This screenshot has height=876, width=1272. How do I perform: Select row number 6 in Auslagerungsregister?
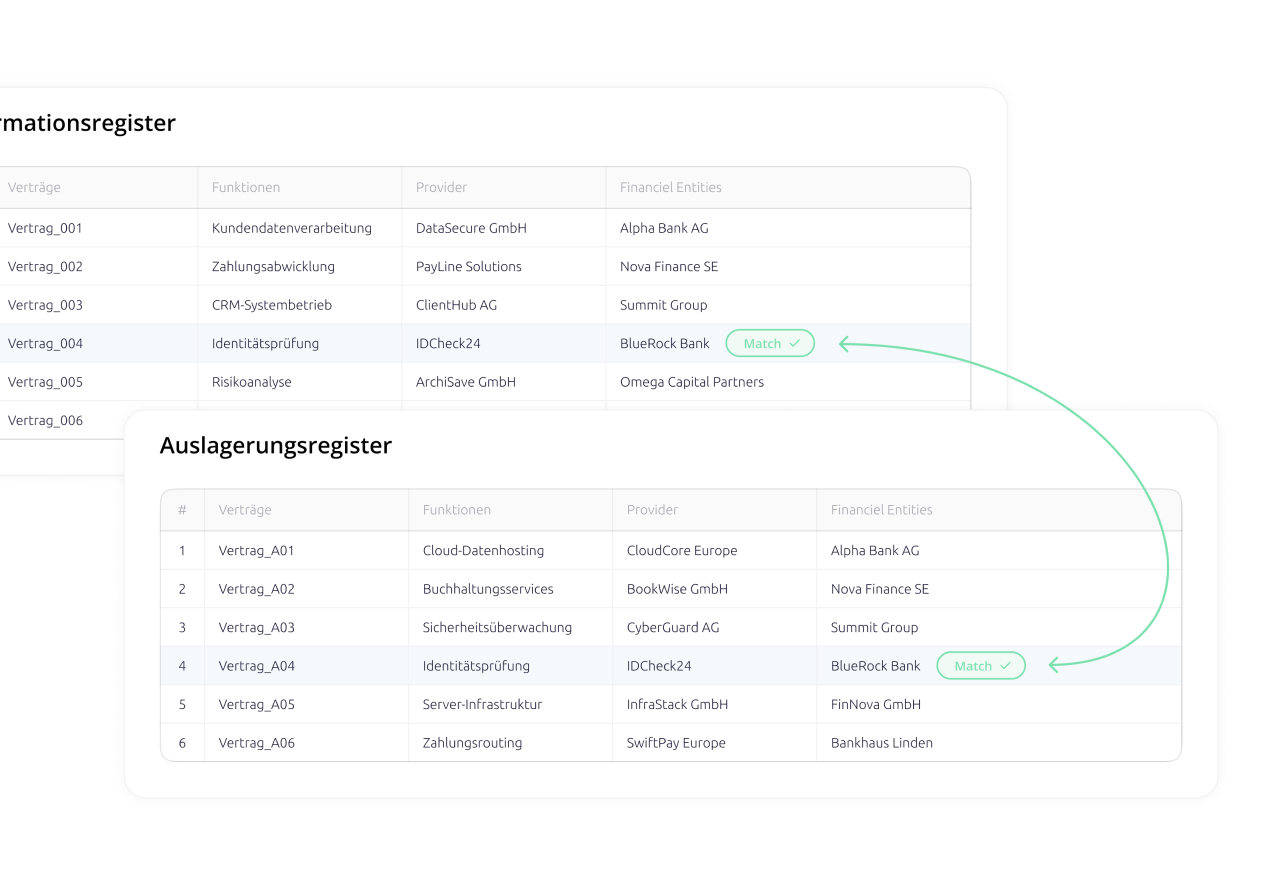(182, 743)
